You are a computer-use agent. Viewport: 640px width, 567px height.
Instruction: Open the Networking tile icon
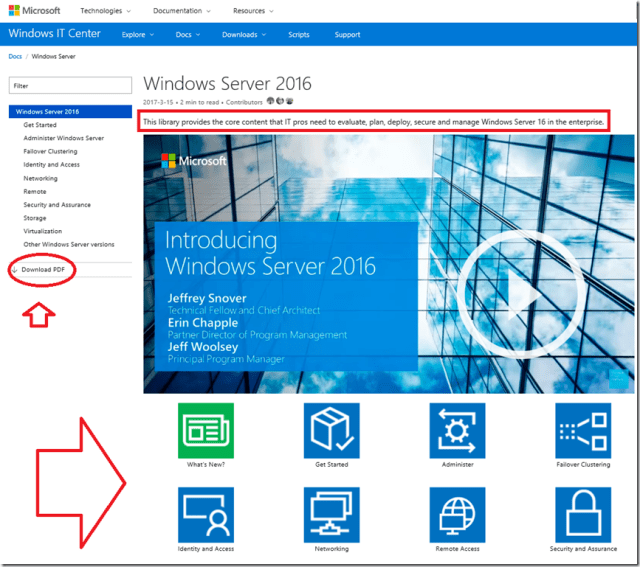click(x=331, y=514)
